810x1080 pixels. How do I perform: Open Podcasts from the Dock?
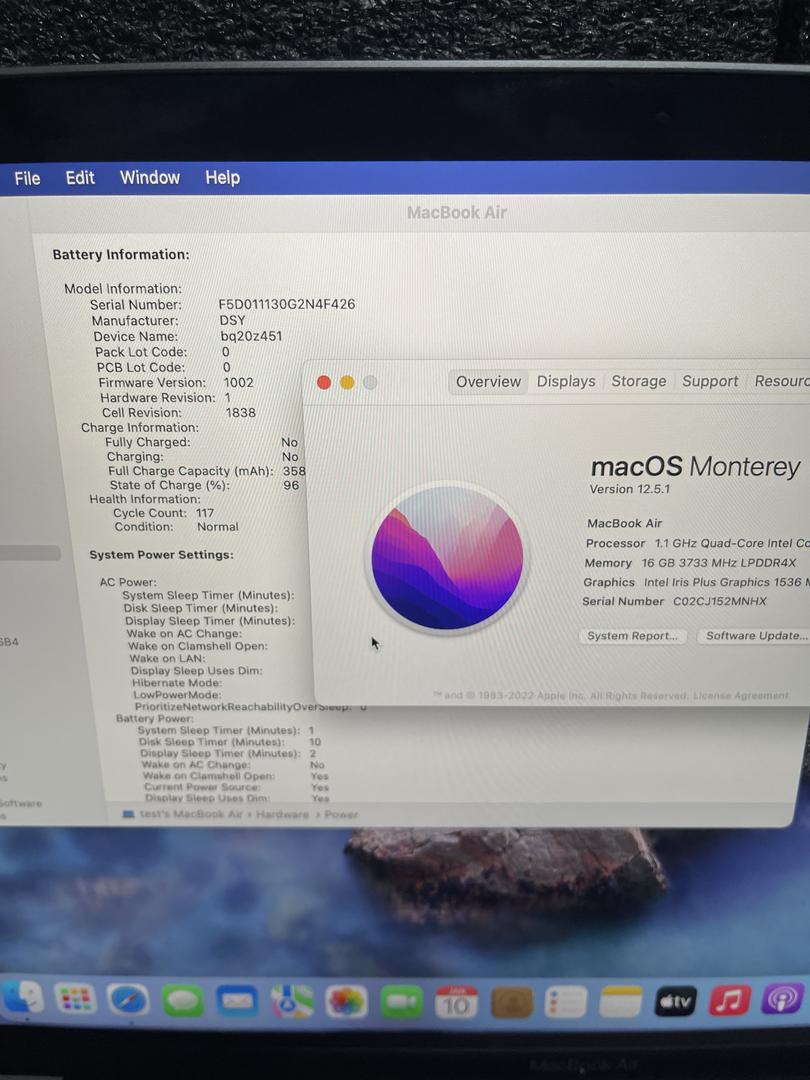[782, 998]
